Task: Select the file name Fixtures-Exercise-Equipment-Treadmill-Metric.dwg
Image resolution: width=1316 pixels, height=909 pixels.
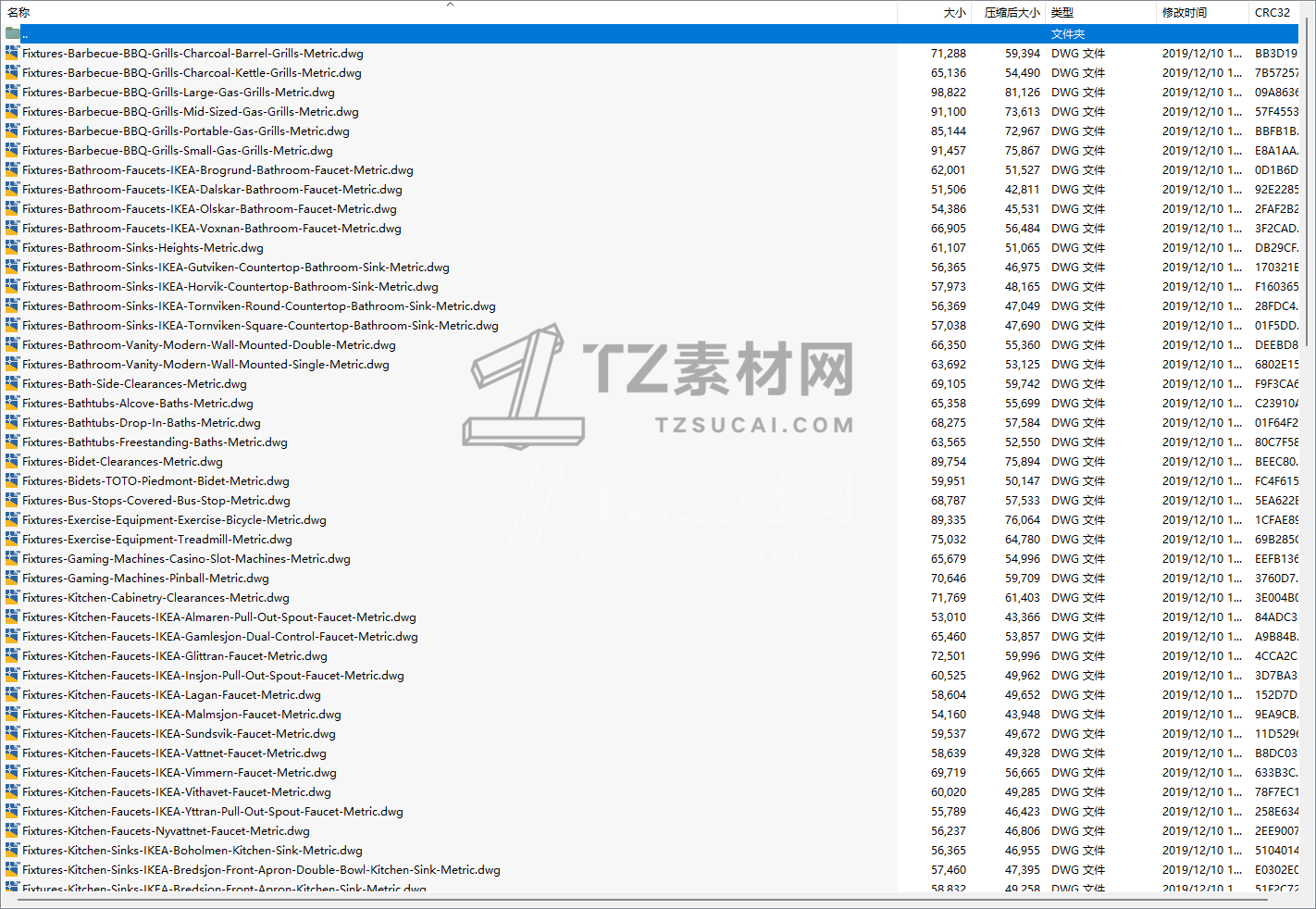Action: click(157, 539)
